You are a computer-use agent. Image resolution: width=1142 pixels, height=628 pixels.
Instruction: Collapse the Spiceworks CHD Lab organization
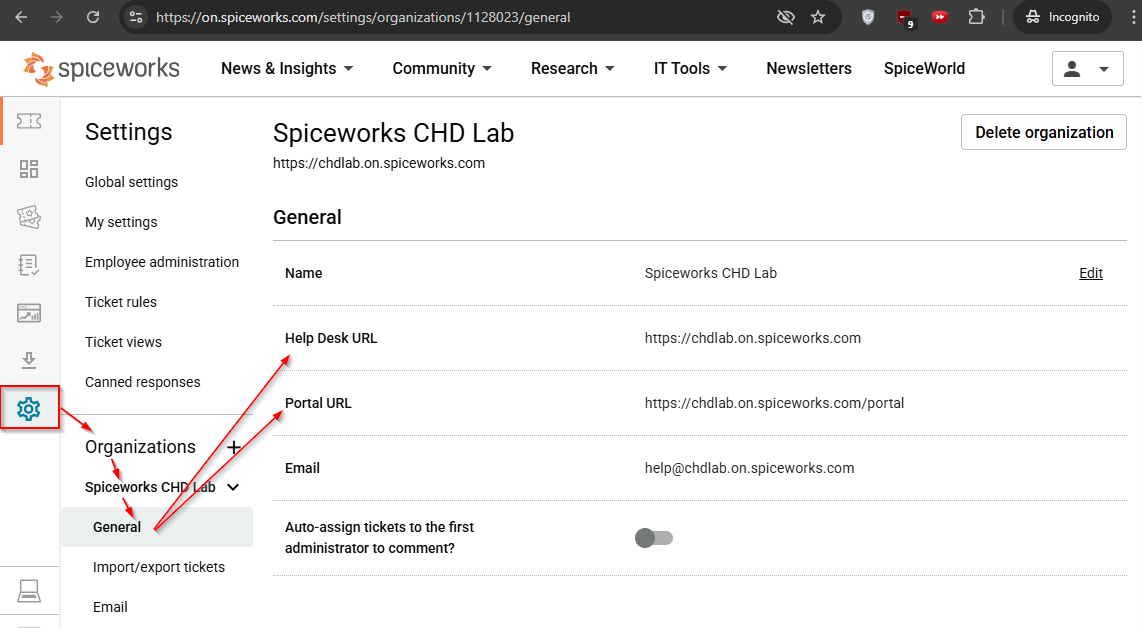[x=234, y=487]
